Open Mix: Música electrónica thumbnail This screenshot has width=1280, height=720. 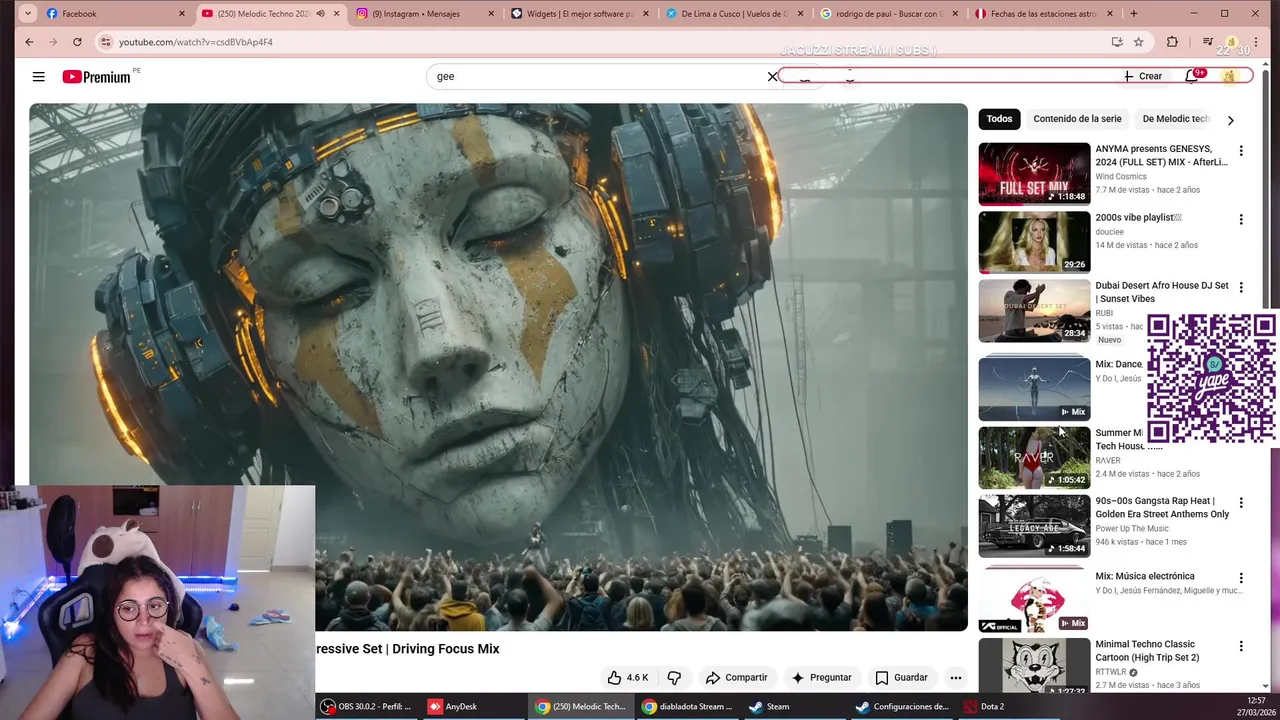click(1034, 601)
